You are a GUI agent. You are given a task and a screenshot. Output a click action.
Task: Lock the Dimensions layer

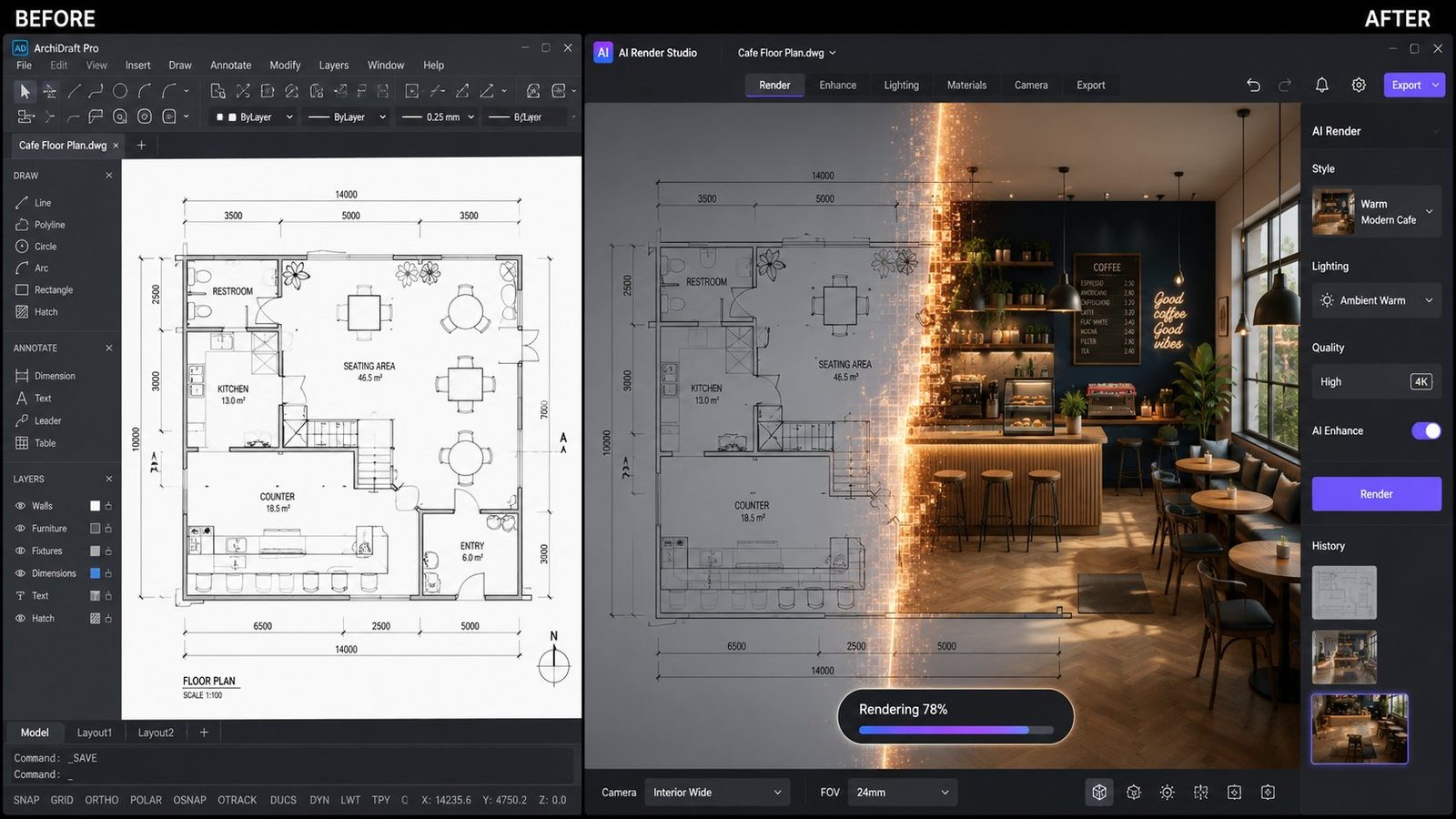108,573
